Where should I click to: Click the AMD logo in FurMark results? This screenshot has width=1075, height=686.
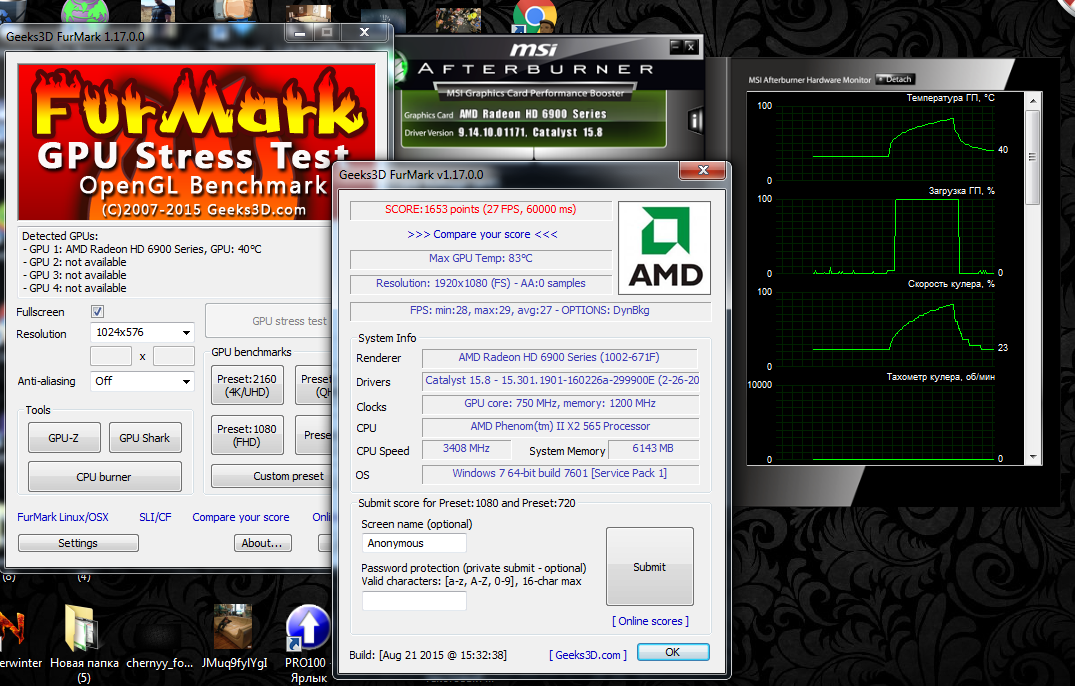[x=664, y=247]
